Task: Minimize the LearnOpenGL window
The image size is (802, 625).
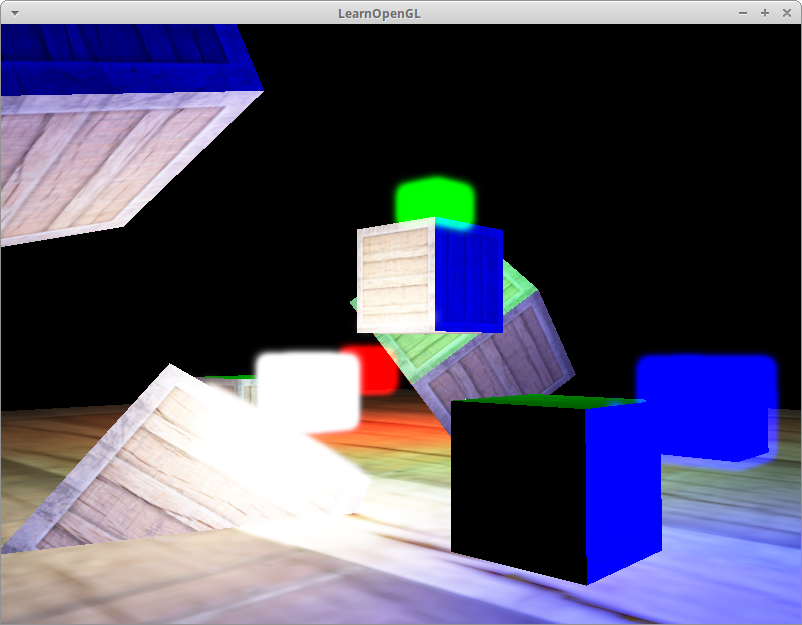Action: pos(742,13)
